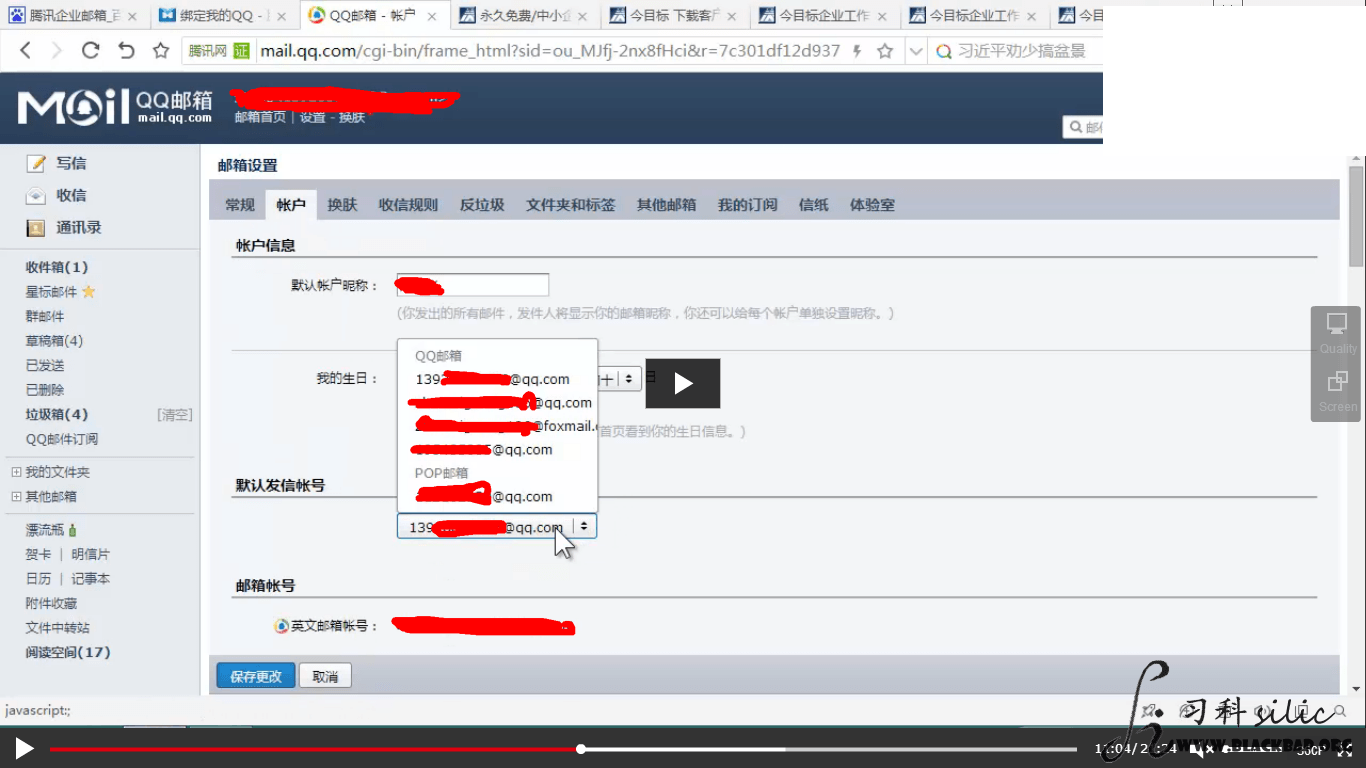Click the 取消 button
Screen dimensions: 1366x768
(325, 677)
